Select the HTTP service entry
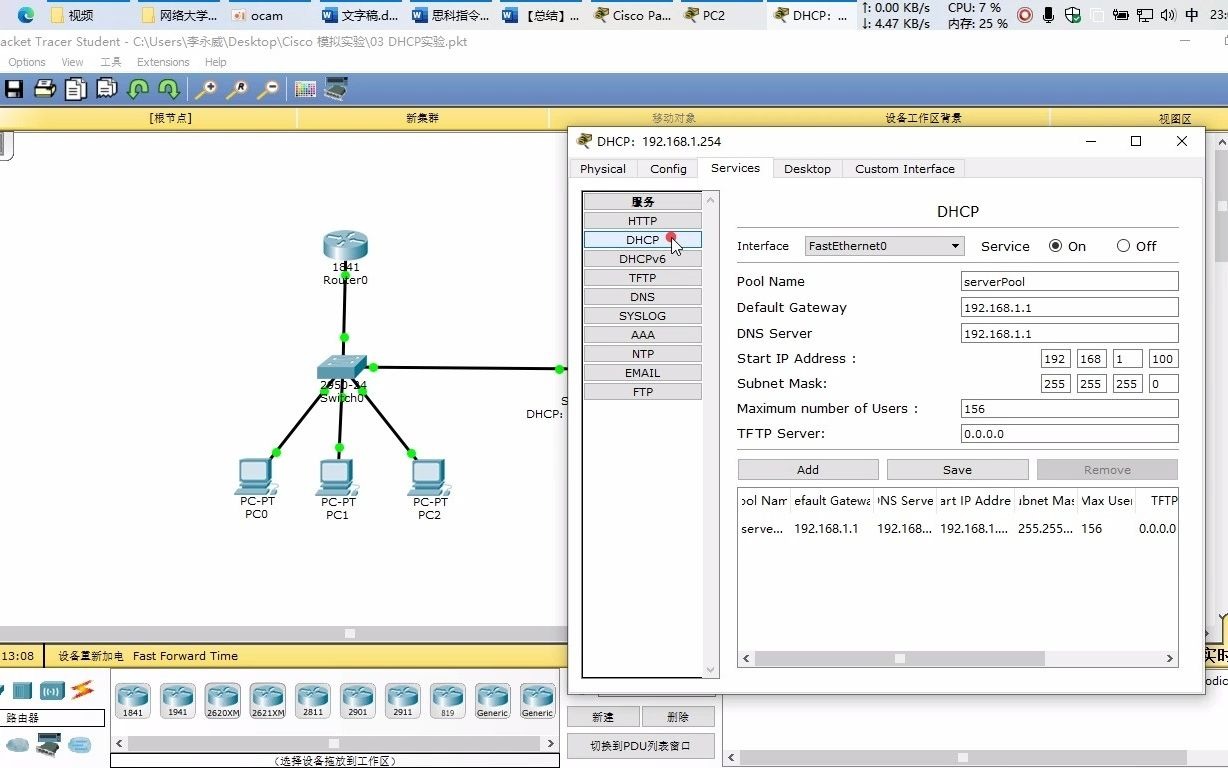This screenshot has height=768, width=1228. 642,220
